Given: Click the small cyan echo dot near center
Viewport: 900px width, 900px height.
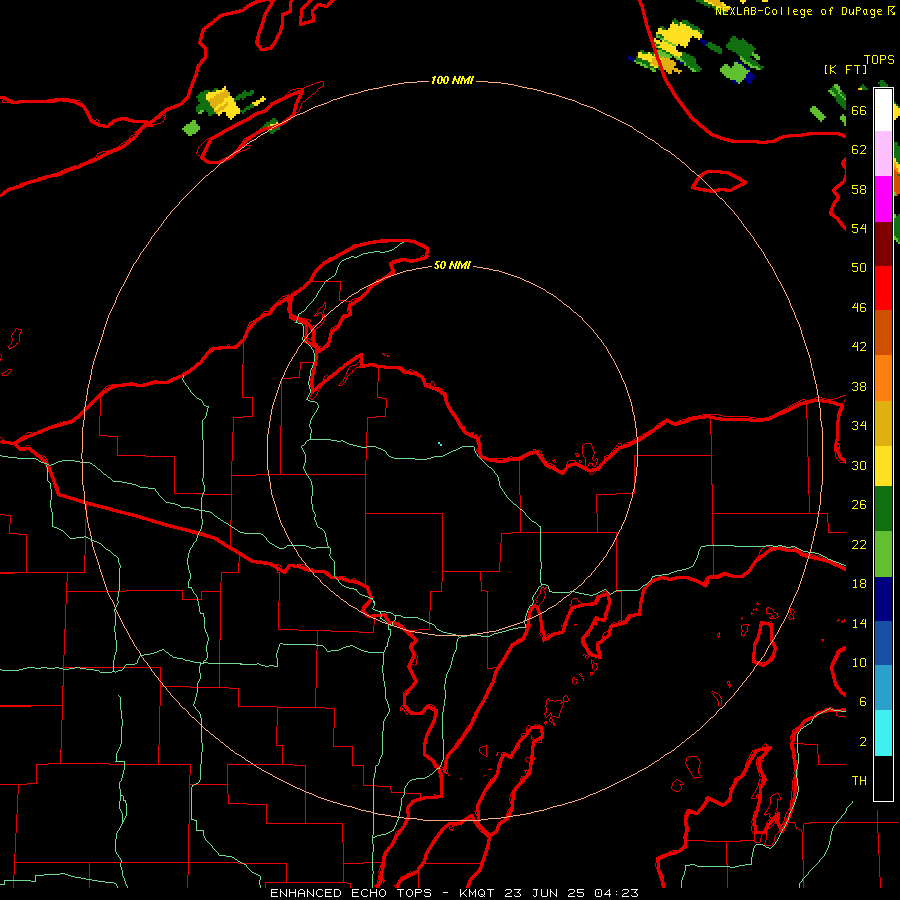Looking at the screenshot, I should coord(440,444).
